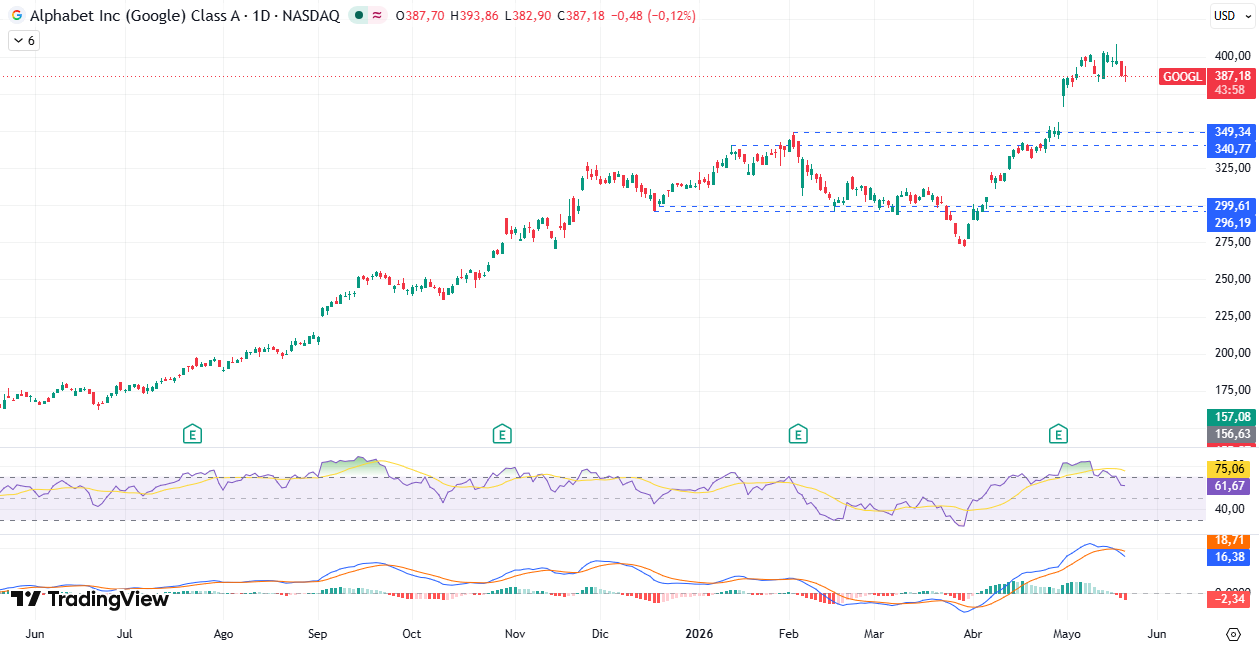Click the pink approximate-data indicator icon

377,16
